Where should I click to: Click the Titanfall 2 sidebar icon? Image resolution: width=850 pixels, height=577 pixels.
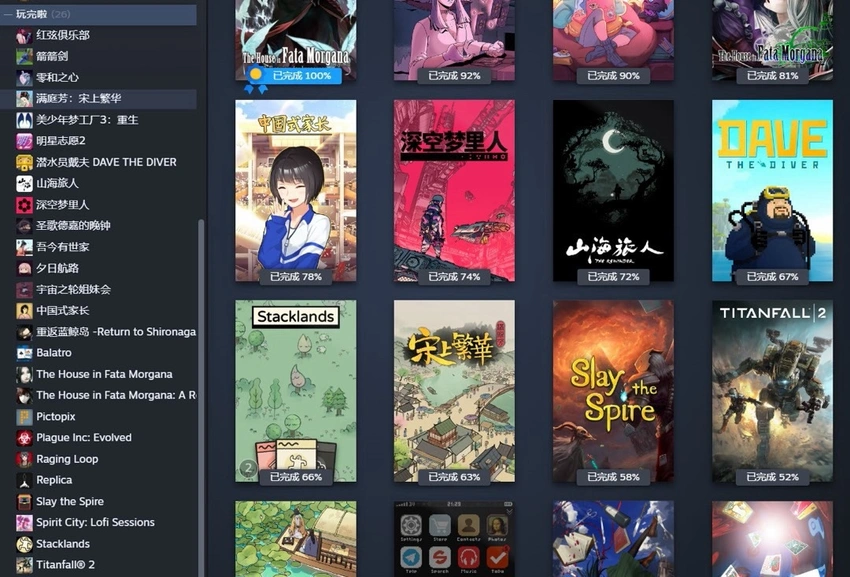tap(24, 565)
